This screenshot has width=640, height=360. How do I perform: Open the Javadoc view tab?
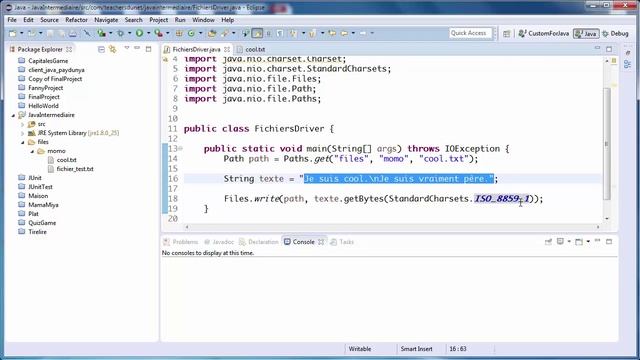219,242
